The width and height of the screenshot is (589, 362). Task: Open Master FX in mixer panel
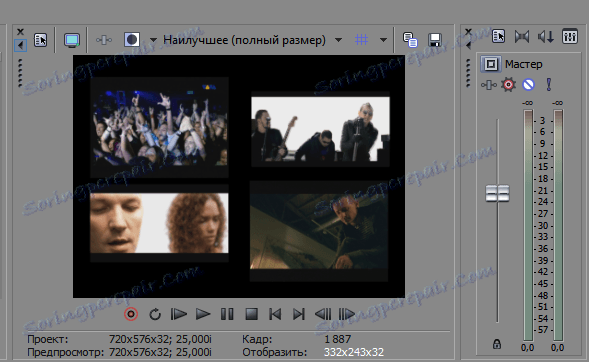click(x=488, y=85)
